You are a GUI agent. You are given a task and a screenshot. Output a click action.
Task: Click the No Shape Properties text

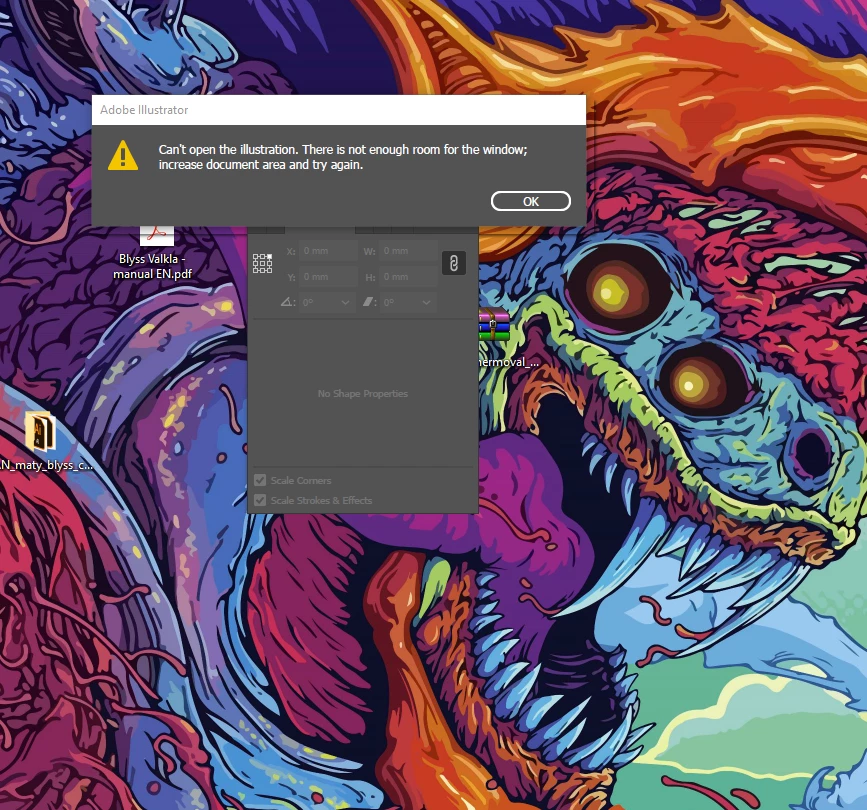[363, 394]
